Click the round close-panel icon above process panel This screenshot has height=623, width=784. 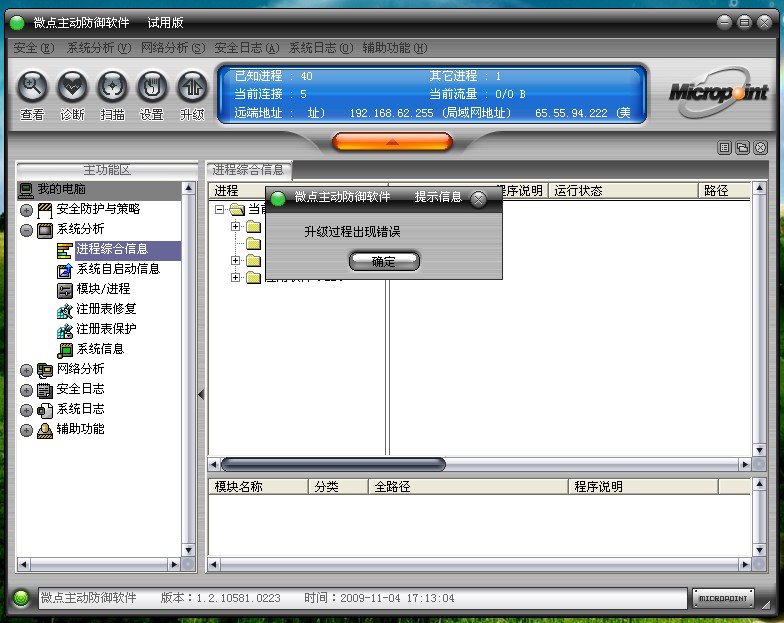point(760,148)
